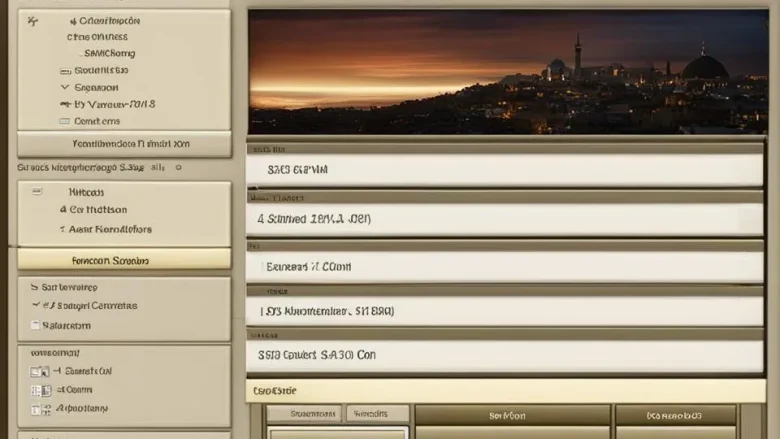Viewport: 780px width, 439px height.
Task: Click the grid icon in third row of bottom-left panel
Action: 39,409
